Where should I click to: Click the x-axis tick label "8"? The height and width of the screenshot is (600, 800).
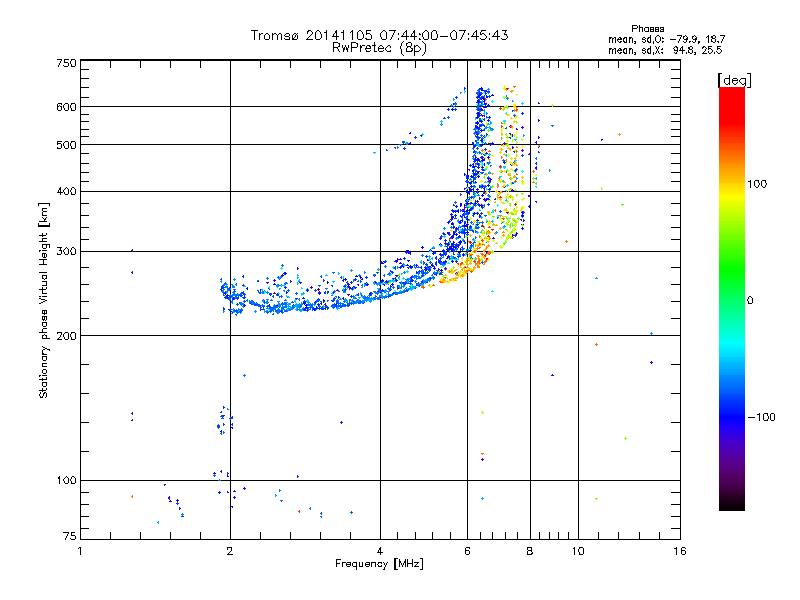pyautogui.click(x=530, y=551)
